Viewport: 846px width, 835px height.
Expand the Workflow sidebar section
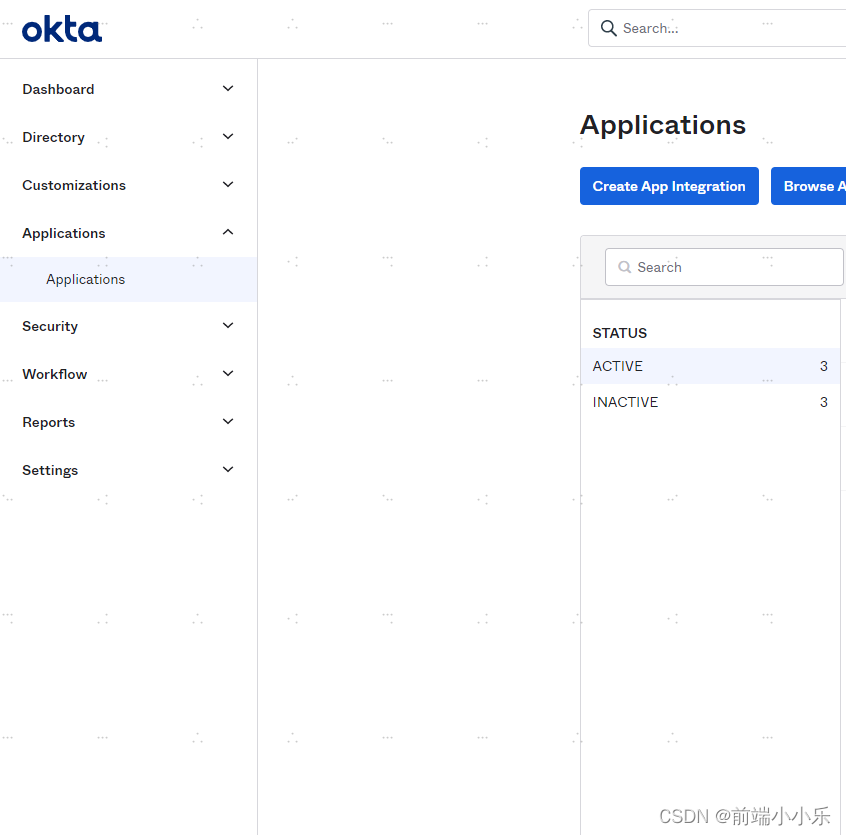coord(228,373)
